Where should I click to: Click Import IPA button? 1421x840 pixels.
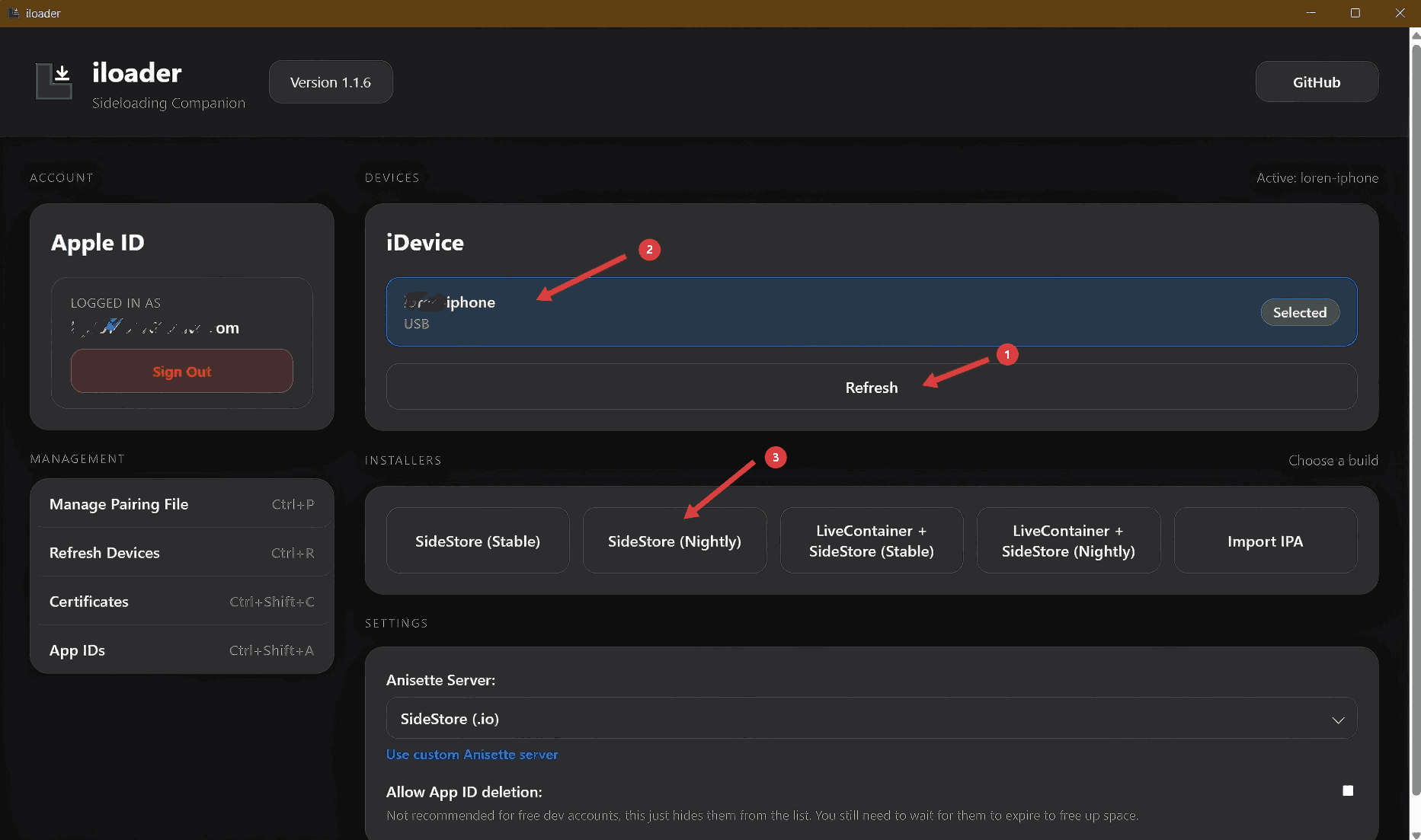(x=1265, y=541)
